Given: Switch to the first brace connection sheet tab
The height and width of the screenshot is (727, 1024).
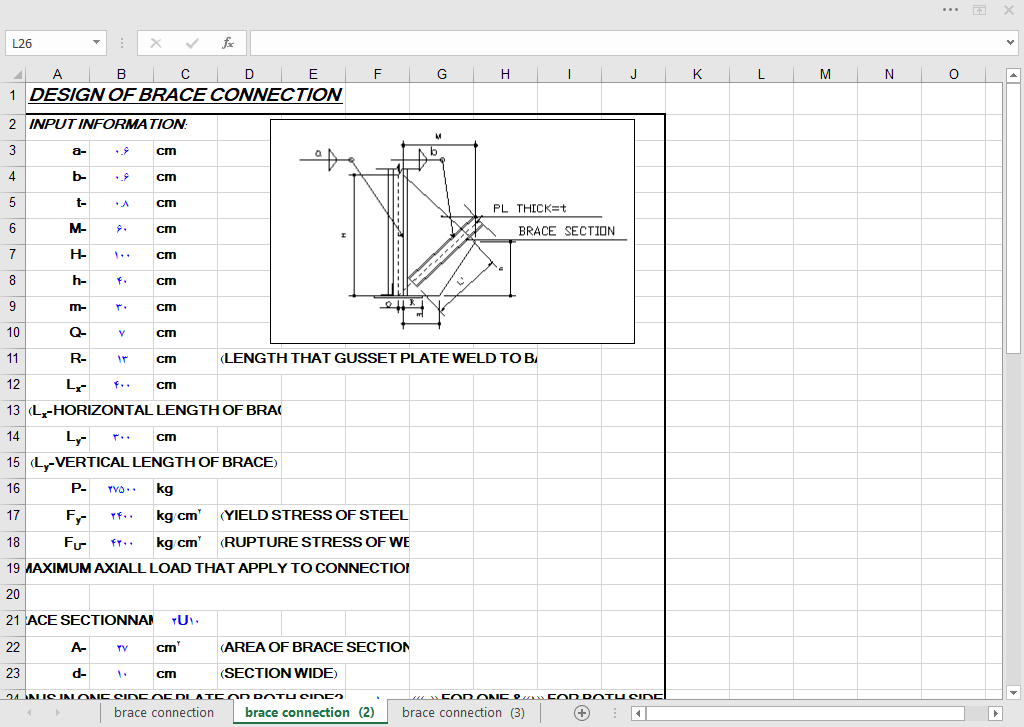Looking at the screenshot, I should pos(164,713).
